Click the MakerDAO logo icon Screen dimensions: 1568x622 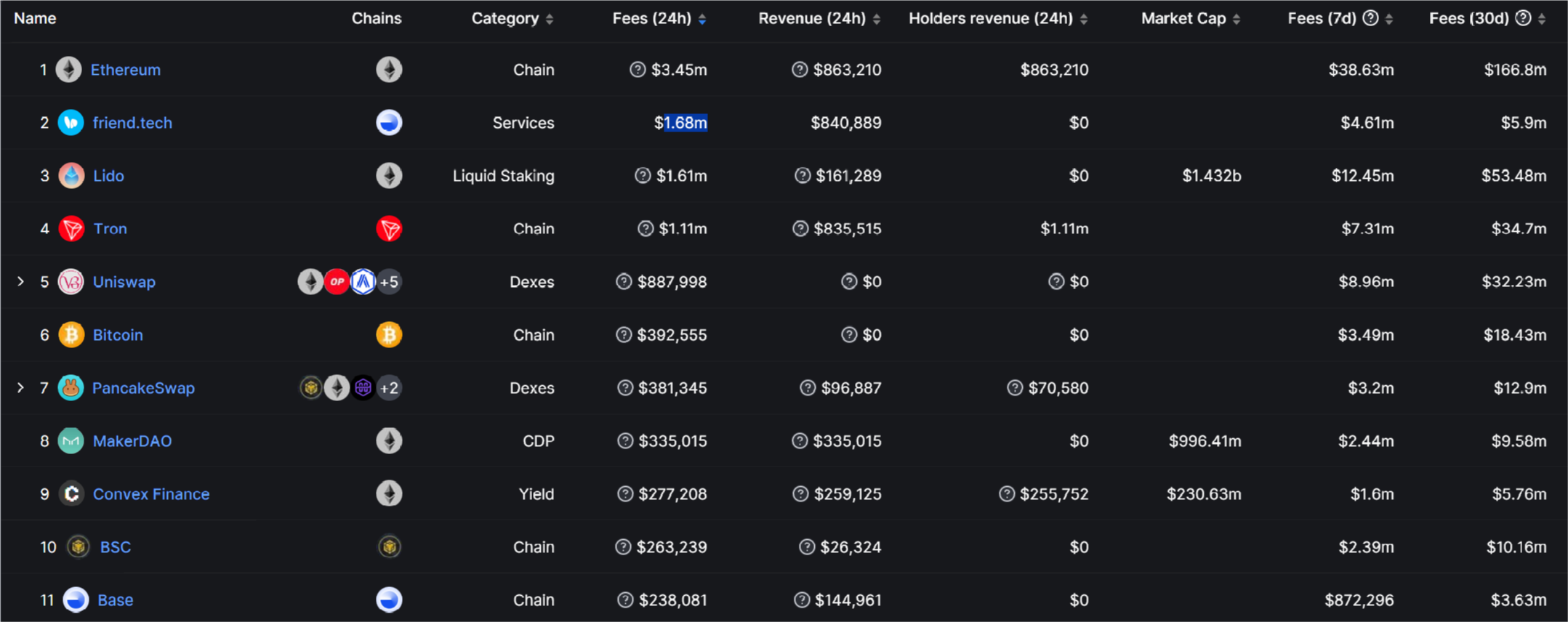pyautogui.click(x=71, y=441)
